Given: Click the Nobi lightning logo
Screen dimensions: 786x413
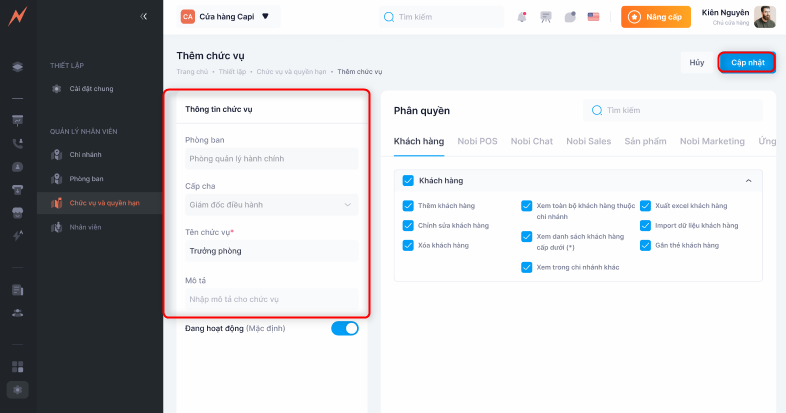Looking at the screenshot, I should pos(17,16).
